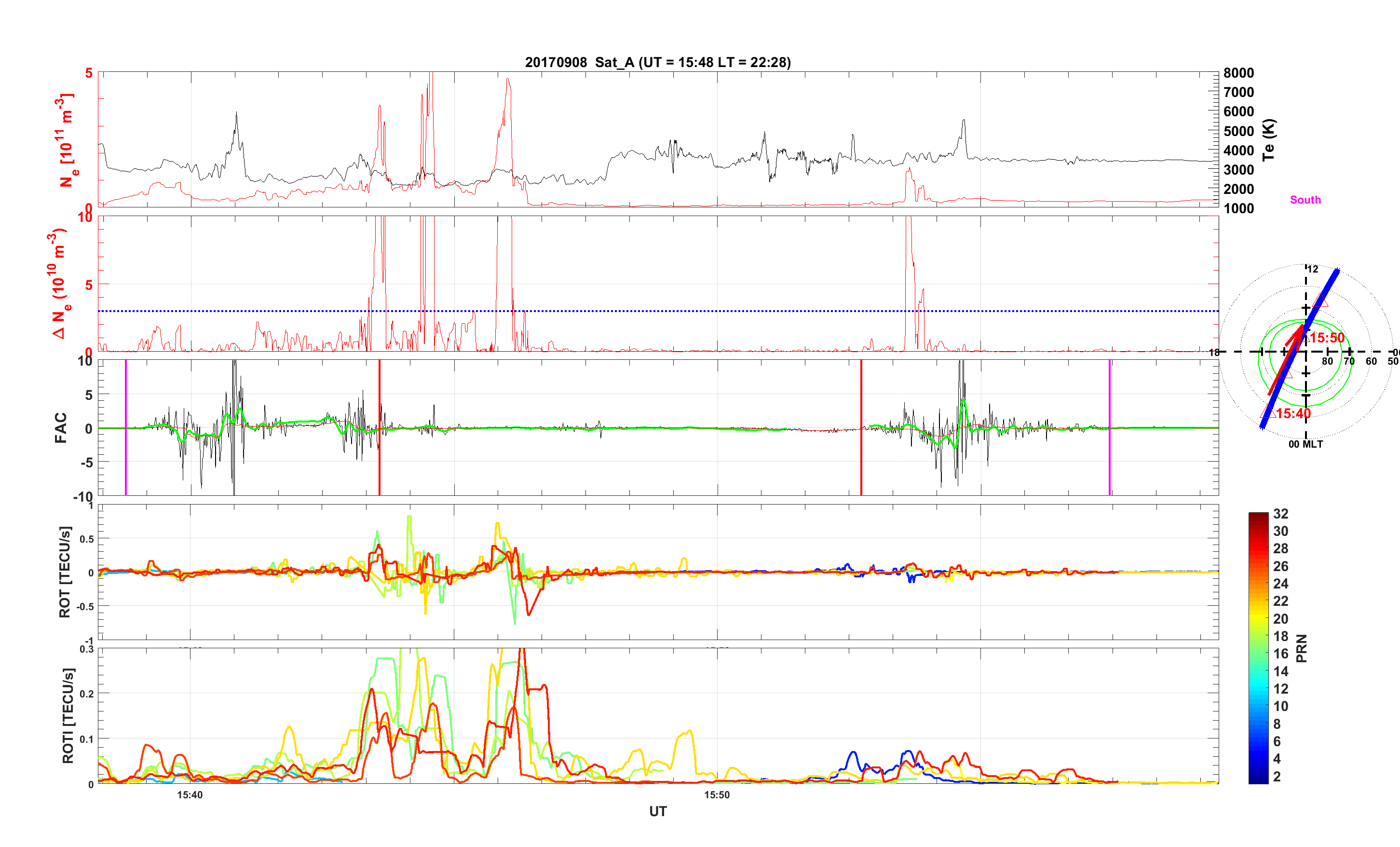1400x847 pixels.
Task: Click the right magenta vertical line in FAC panel
Action: coord(1109,398)
